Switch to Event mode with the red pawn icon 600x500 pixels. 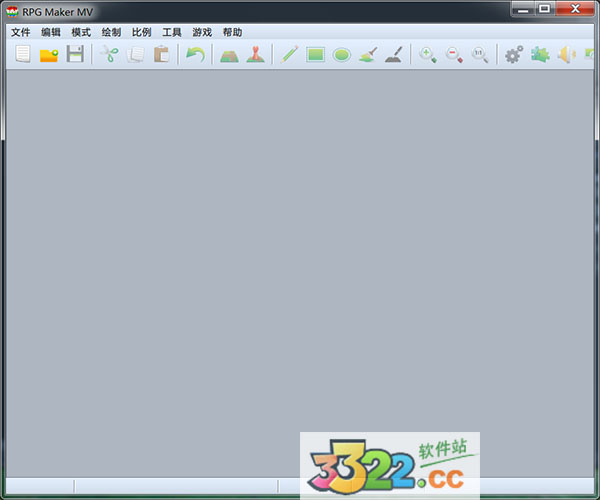[x=255, y=54]
